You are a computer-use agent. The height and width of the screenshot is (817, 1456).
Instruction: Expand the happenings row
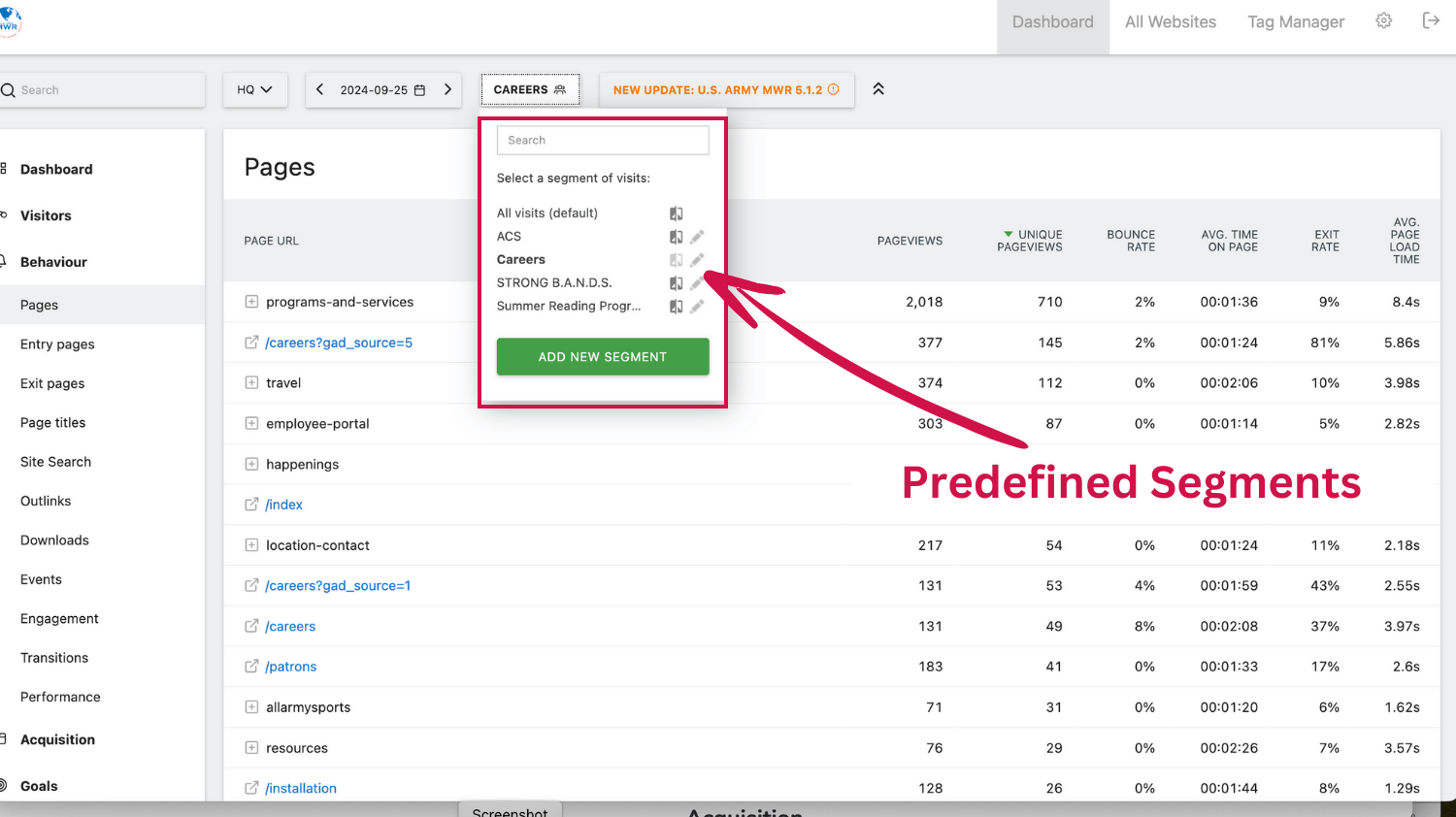[x=251, y=464]
